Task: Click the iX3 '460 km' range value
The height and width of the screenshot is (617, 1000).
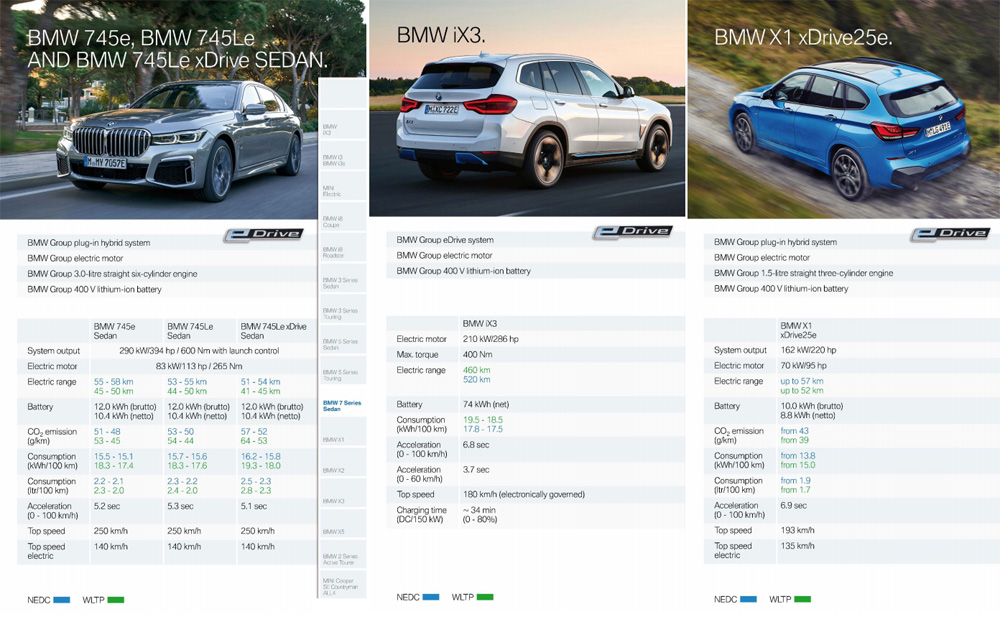Action: point(476,370)
